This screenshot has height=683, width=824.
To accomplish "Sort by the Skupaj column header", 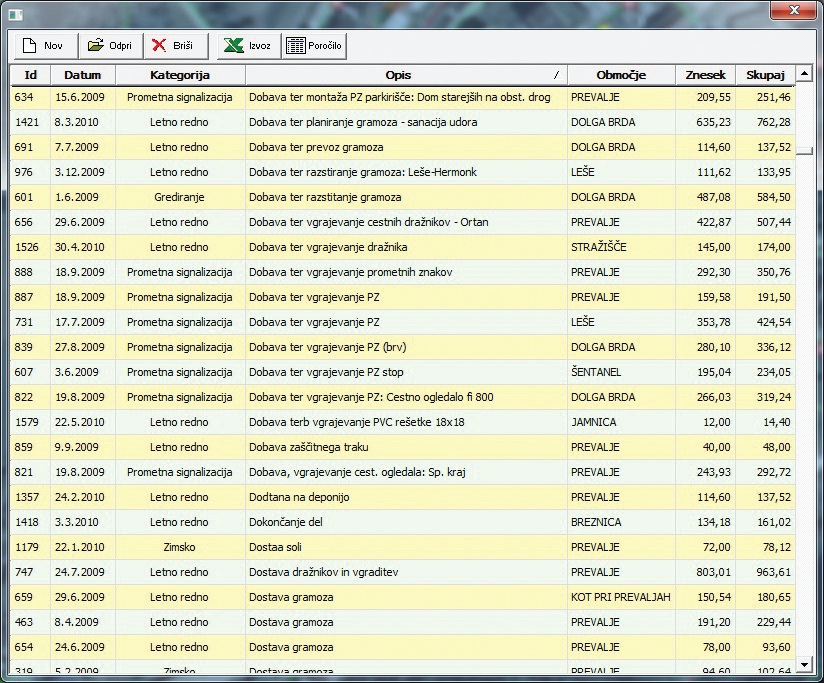I will tap(765, 75).
